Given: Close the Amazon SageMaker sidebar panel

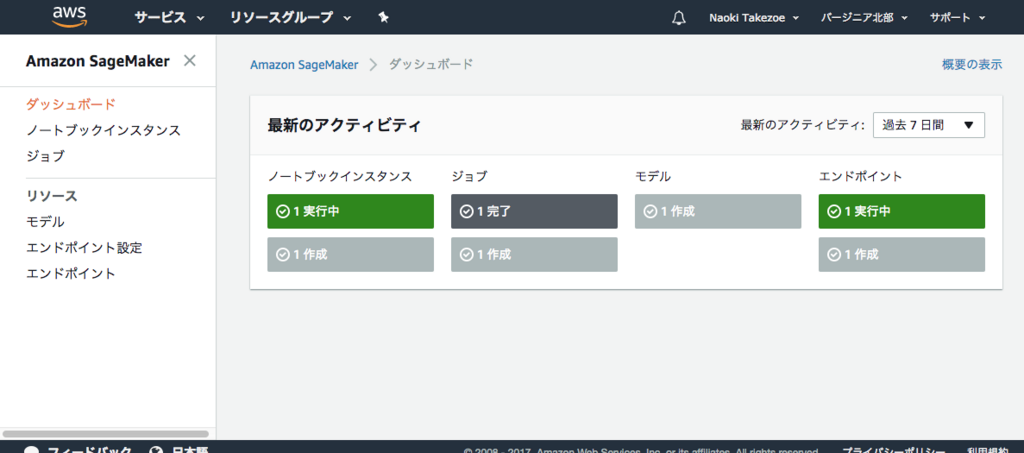Looking at the screenshot, I should 189,61.
